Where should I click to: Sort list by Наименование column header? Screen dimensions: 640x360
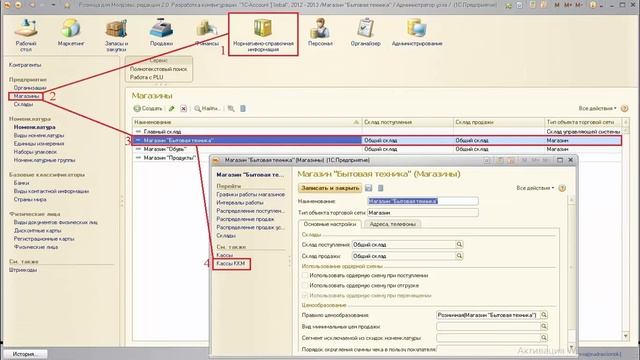tap(247, 122)
